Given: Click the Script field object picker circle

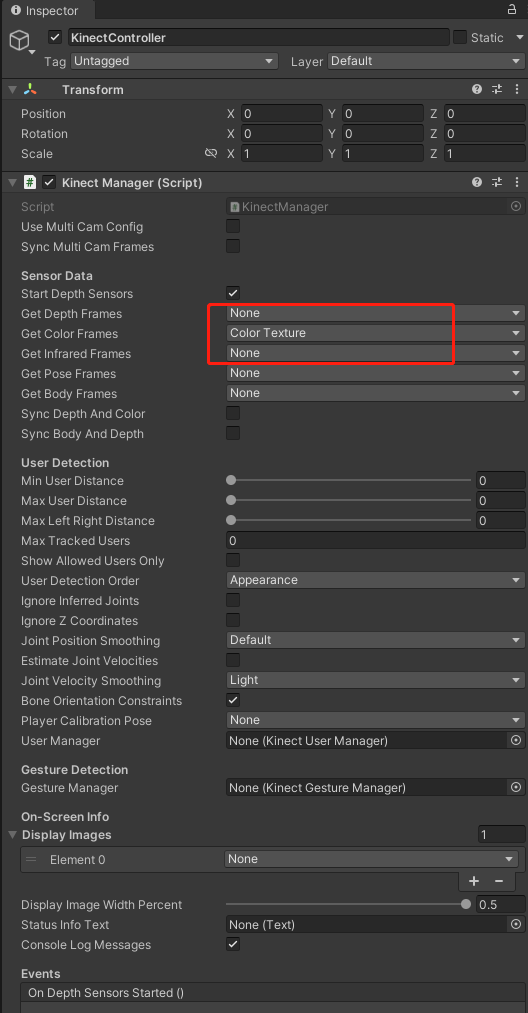Looking at the screenshot, I should [516, 206].
